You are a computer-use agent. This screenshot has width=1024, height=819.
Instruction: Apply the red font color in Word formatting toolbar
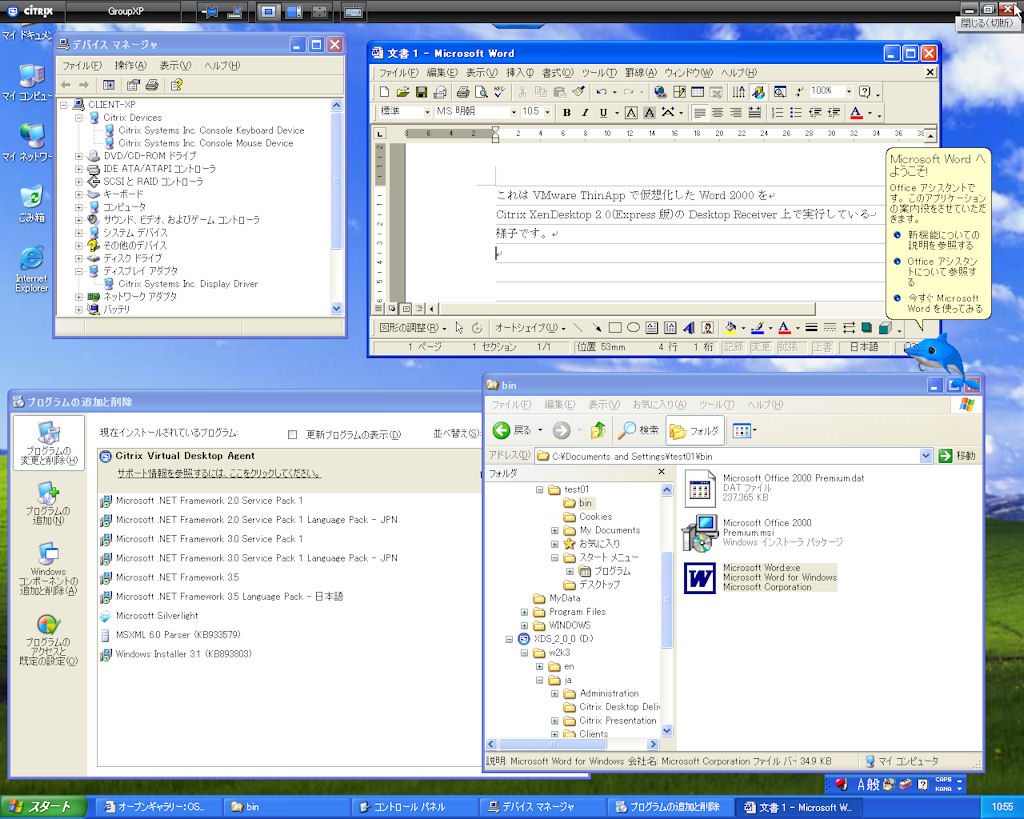pos(856,112)
